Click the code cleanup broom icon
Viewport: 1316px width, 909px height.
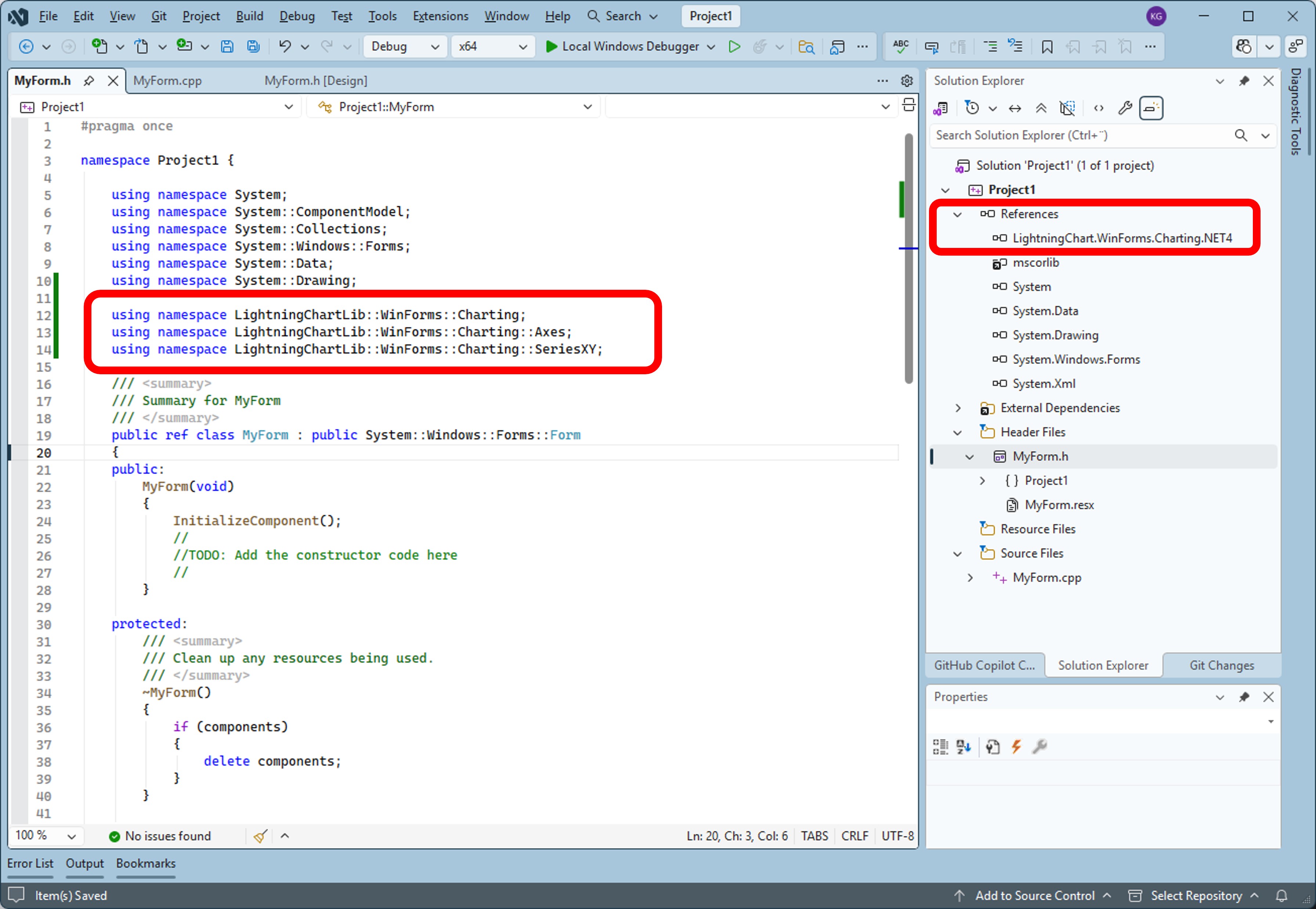pyautogui.click(x=260, y=836)
